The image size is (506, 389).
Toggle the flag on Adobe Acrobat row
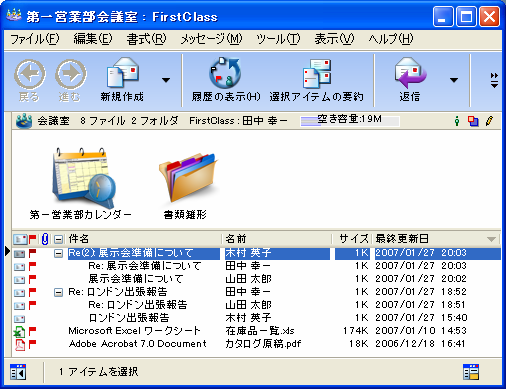(x=32, y=344)
